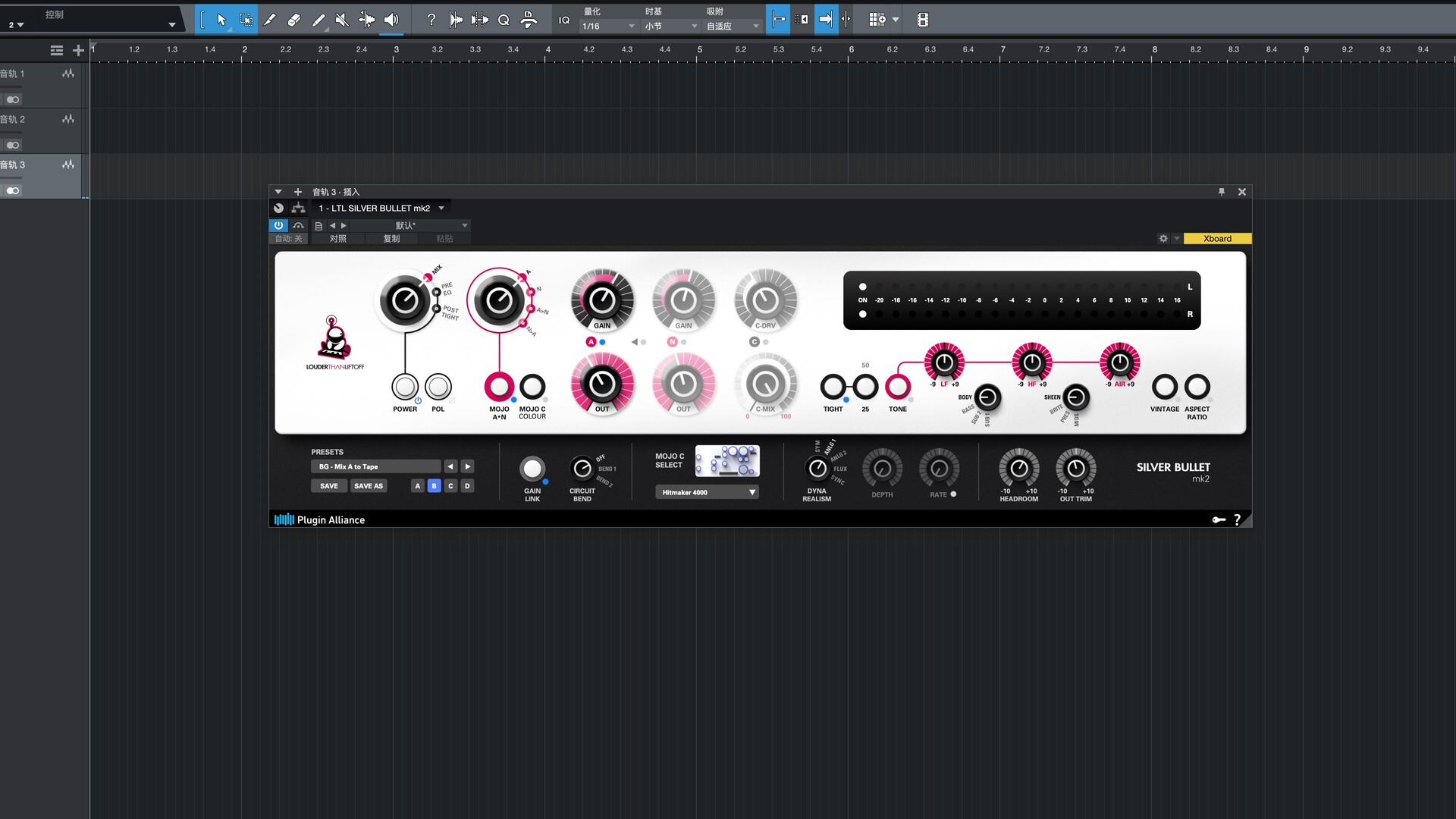The width and height of the screenshot is (1456, 819).
Task: Click the 复制 copy button
Action: (391, 239)
